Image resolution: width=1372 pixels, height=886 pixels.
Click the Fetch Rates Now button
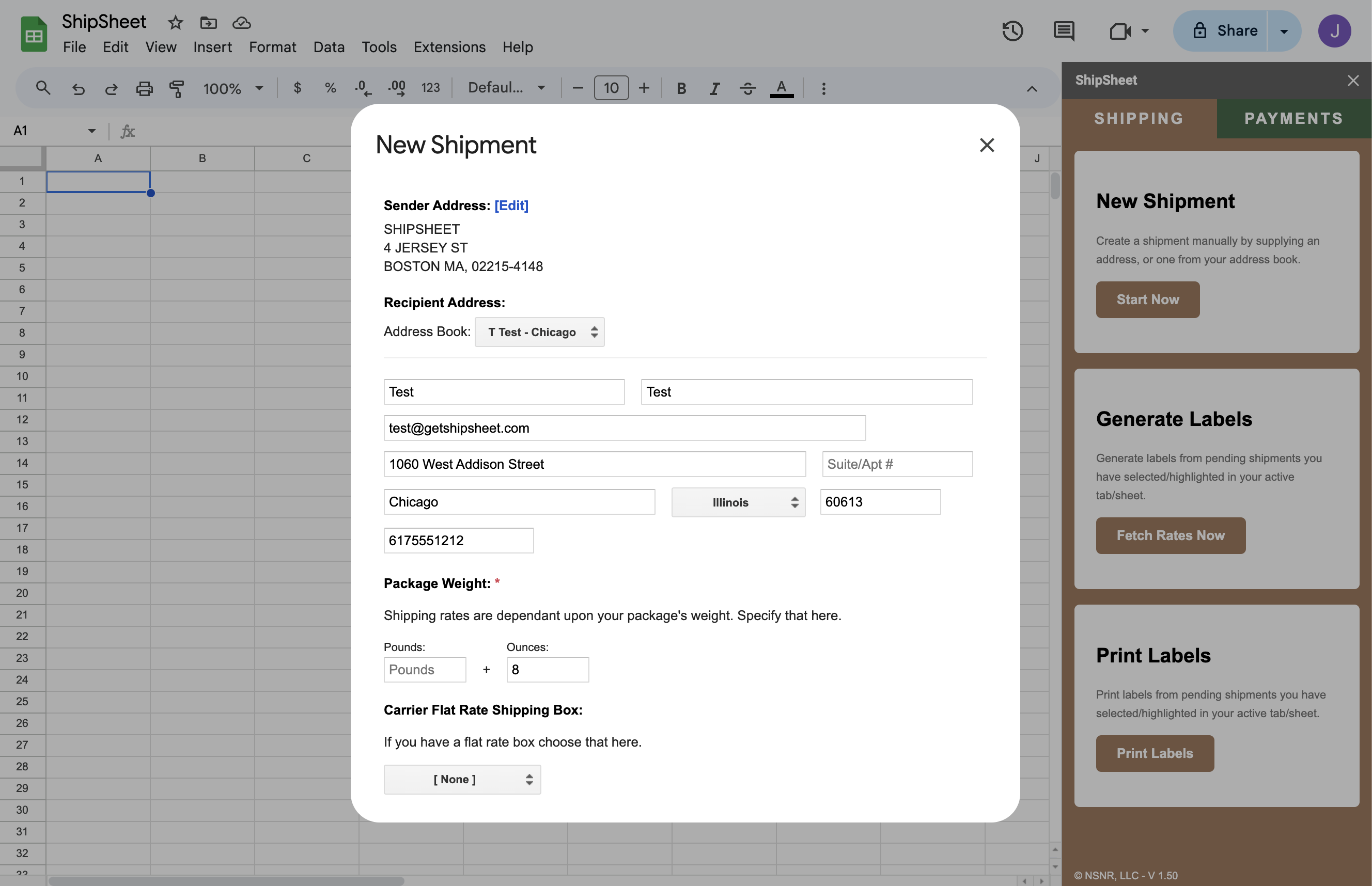coord(1170,535)
